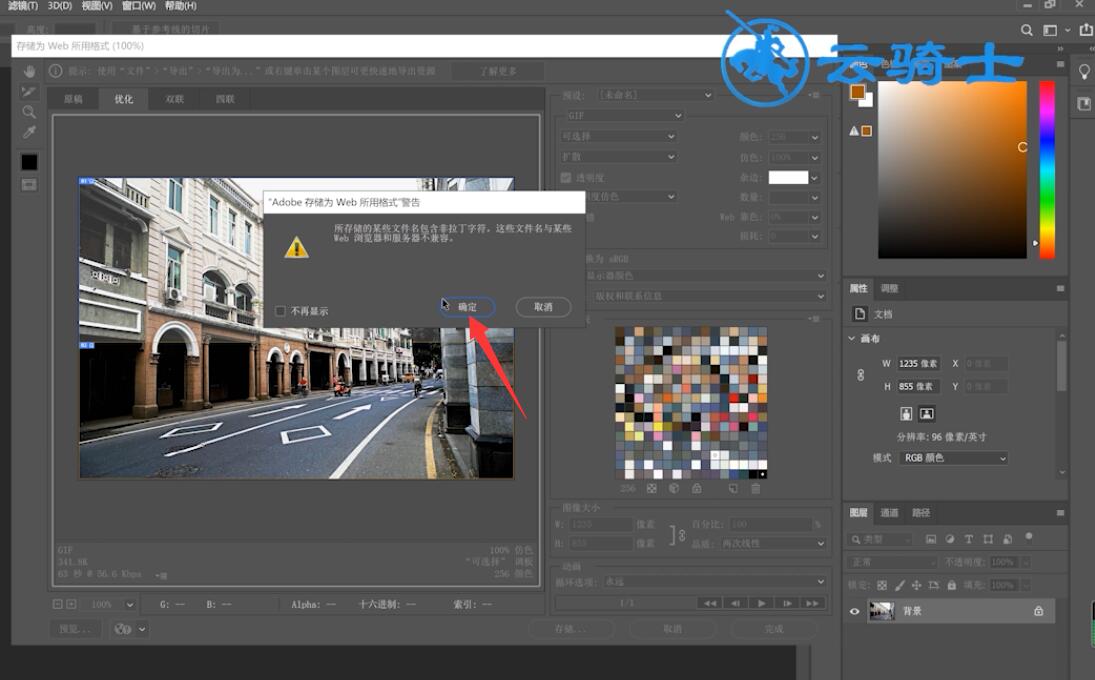Open the 颜色 count dropdown

pos(794,137)
